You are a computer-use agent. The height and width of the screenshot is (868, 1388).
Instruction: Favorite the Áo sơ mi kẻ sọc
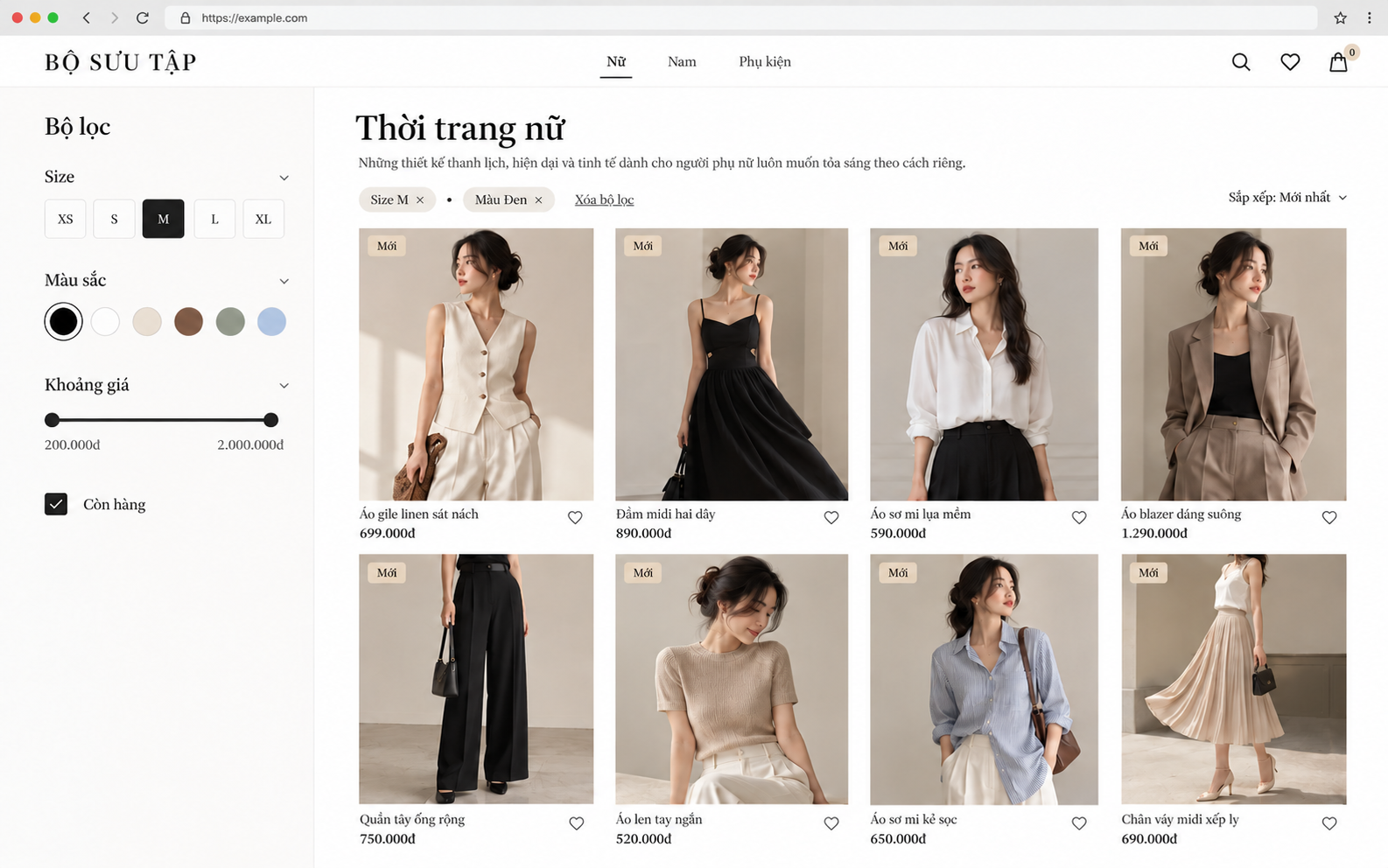click(1079, 823)
